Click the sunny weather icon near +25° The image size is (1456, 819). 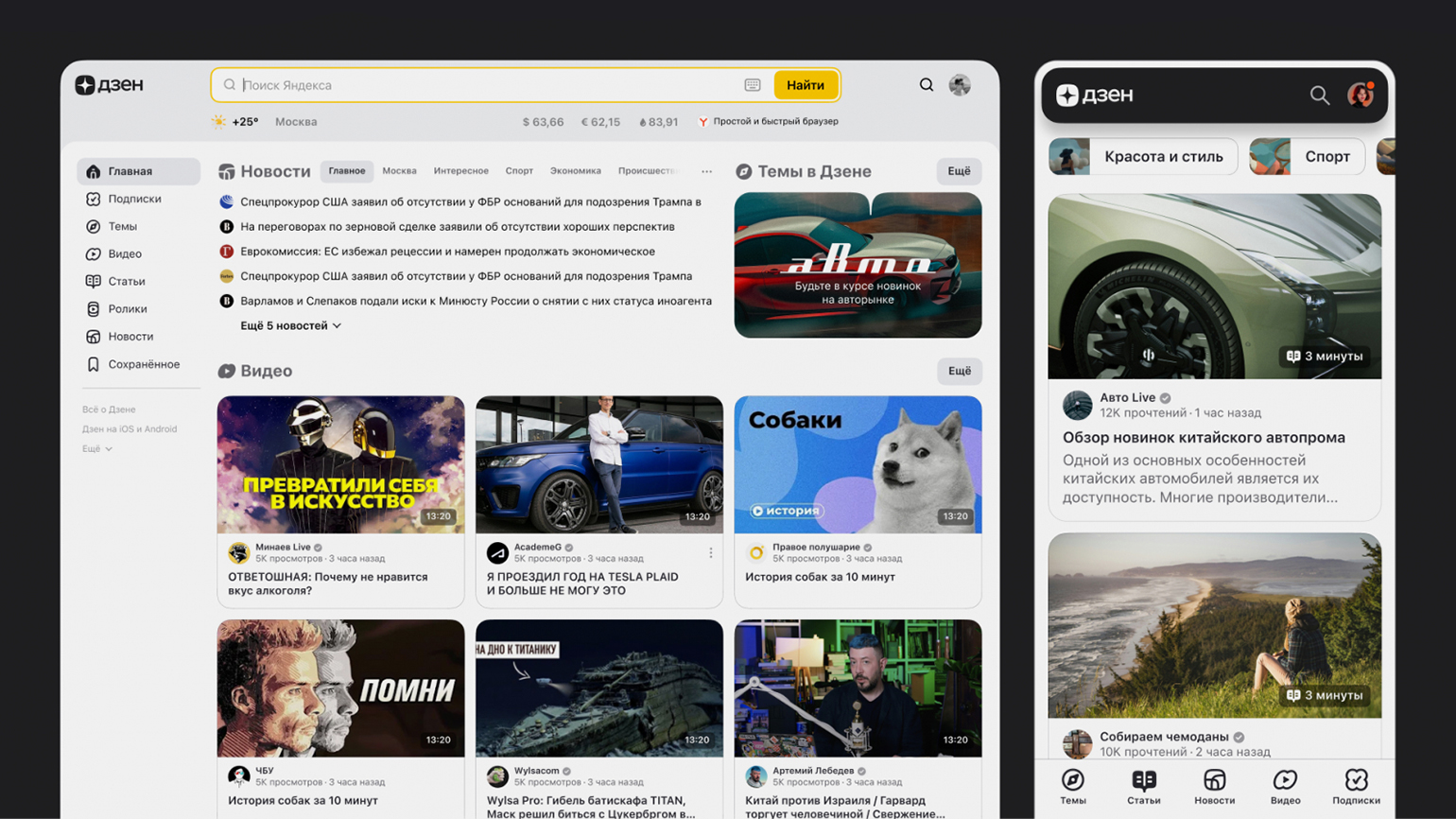219,121
